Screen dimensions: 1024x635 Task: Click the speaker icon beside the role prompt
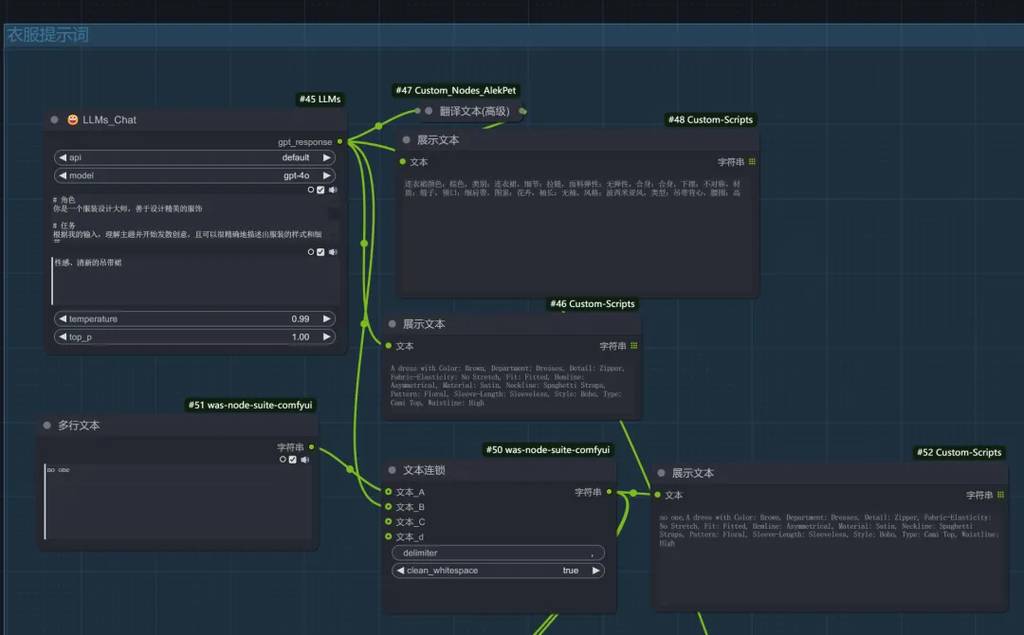tap(333, 189)
